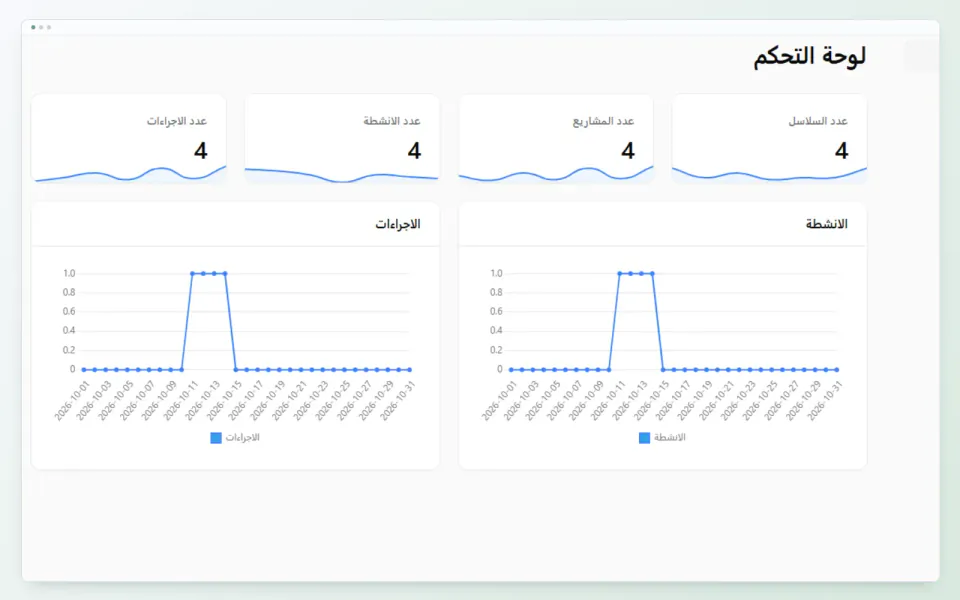Click the لوحة التحكم page heading
960x600 pixels.
click(809, 56)
